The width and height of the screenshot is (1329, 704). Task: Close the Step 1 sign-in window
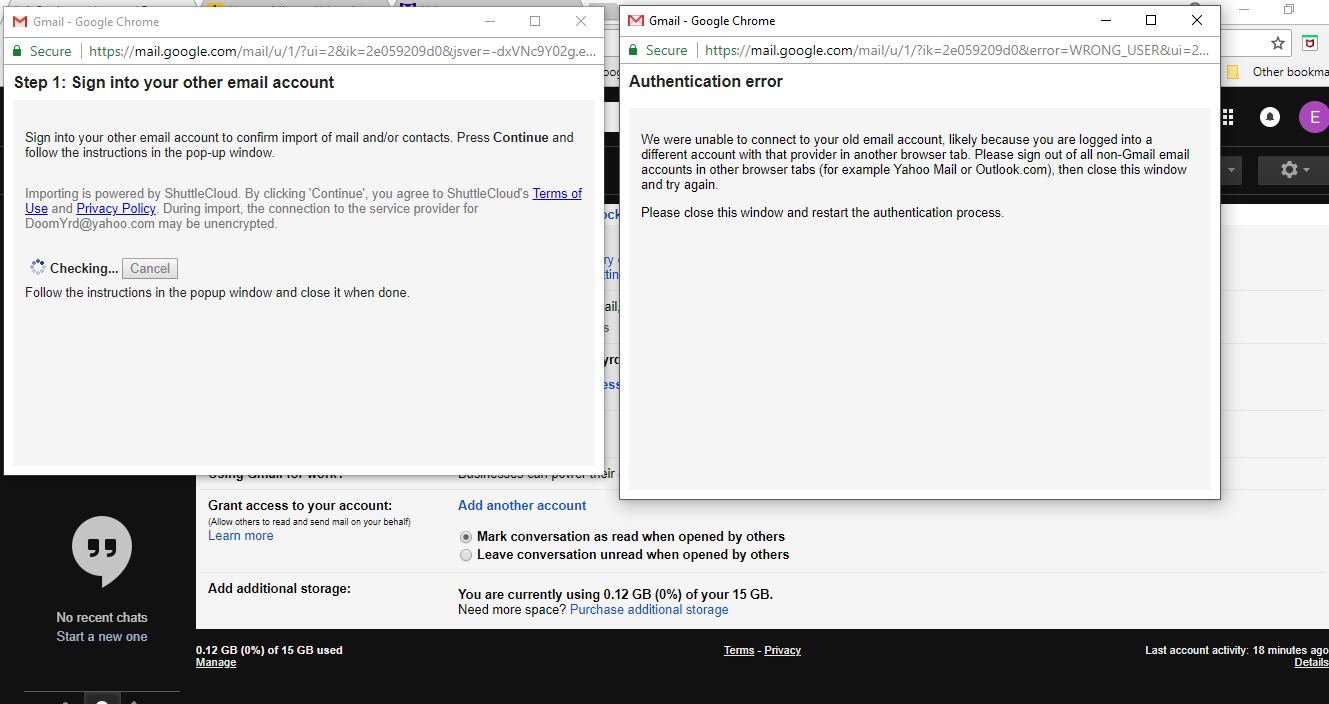coord(581,21)
